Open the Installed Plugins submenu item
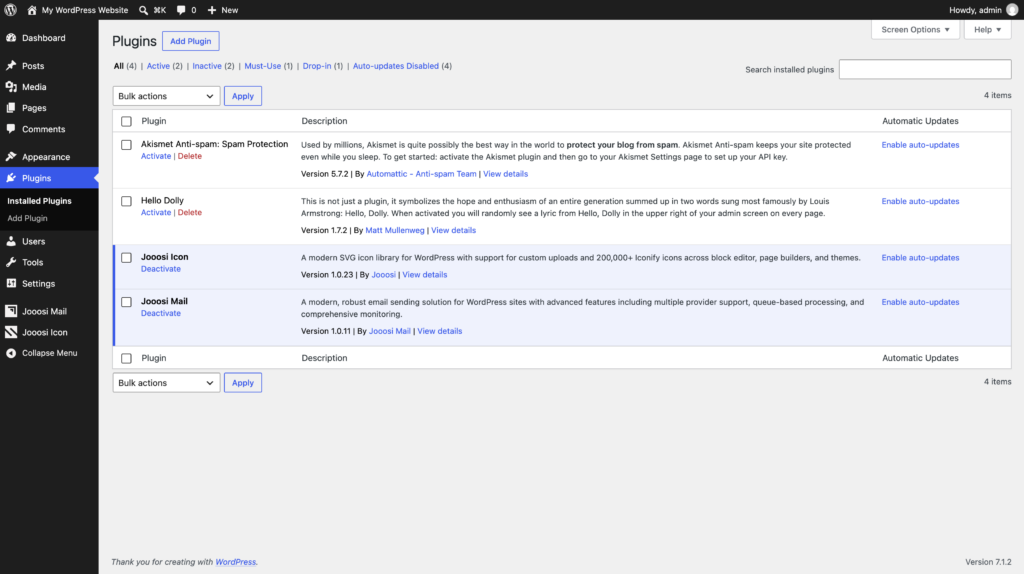 click(39, 201)
